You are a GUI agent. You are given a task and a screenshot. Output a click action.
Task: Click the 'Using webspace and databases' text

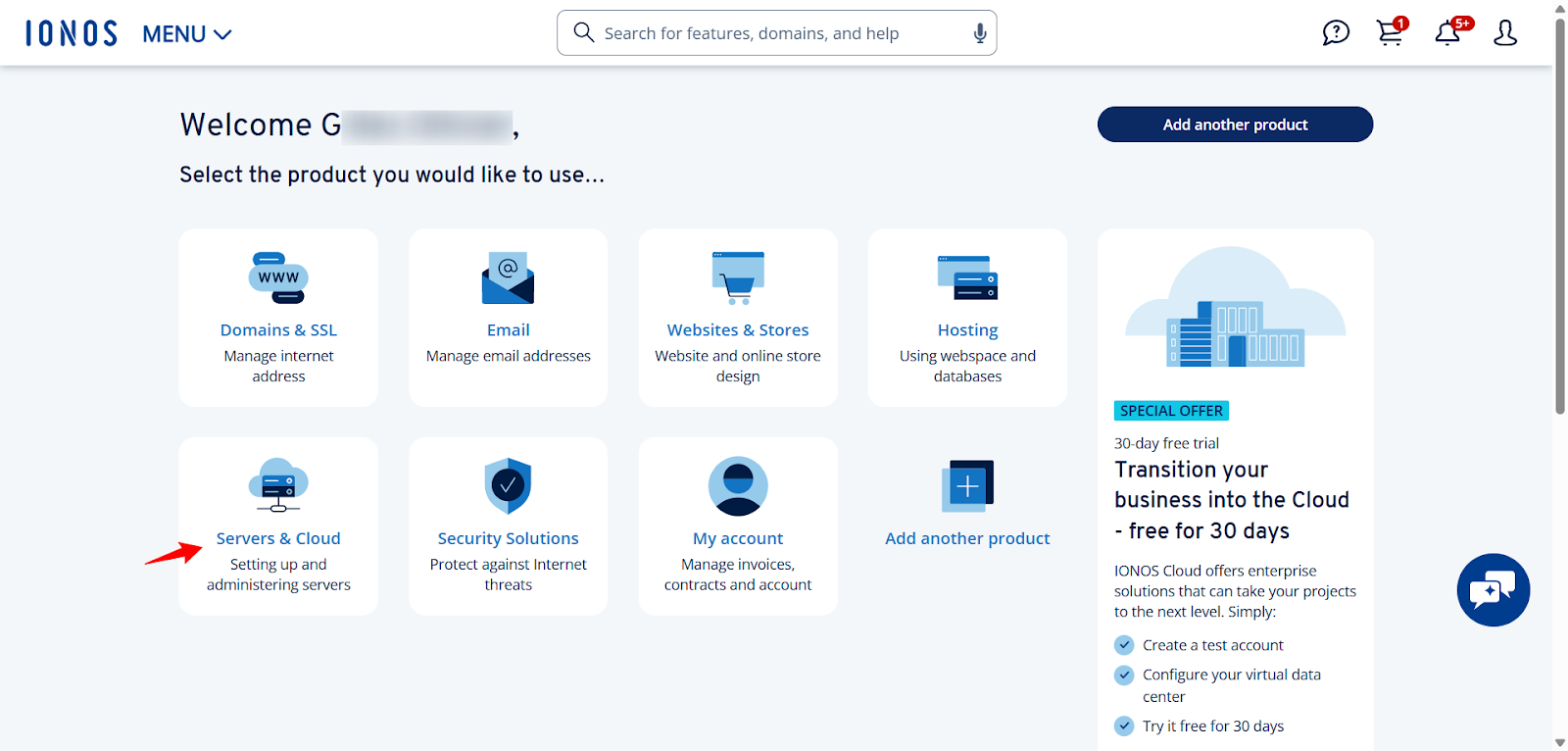[967, 366]
